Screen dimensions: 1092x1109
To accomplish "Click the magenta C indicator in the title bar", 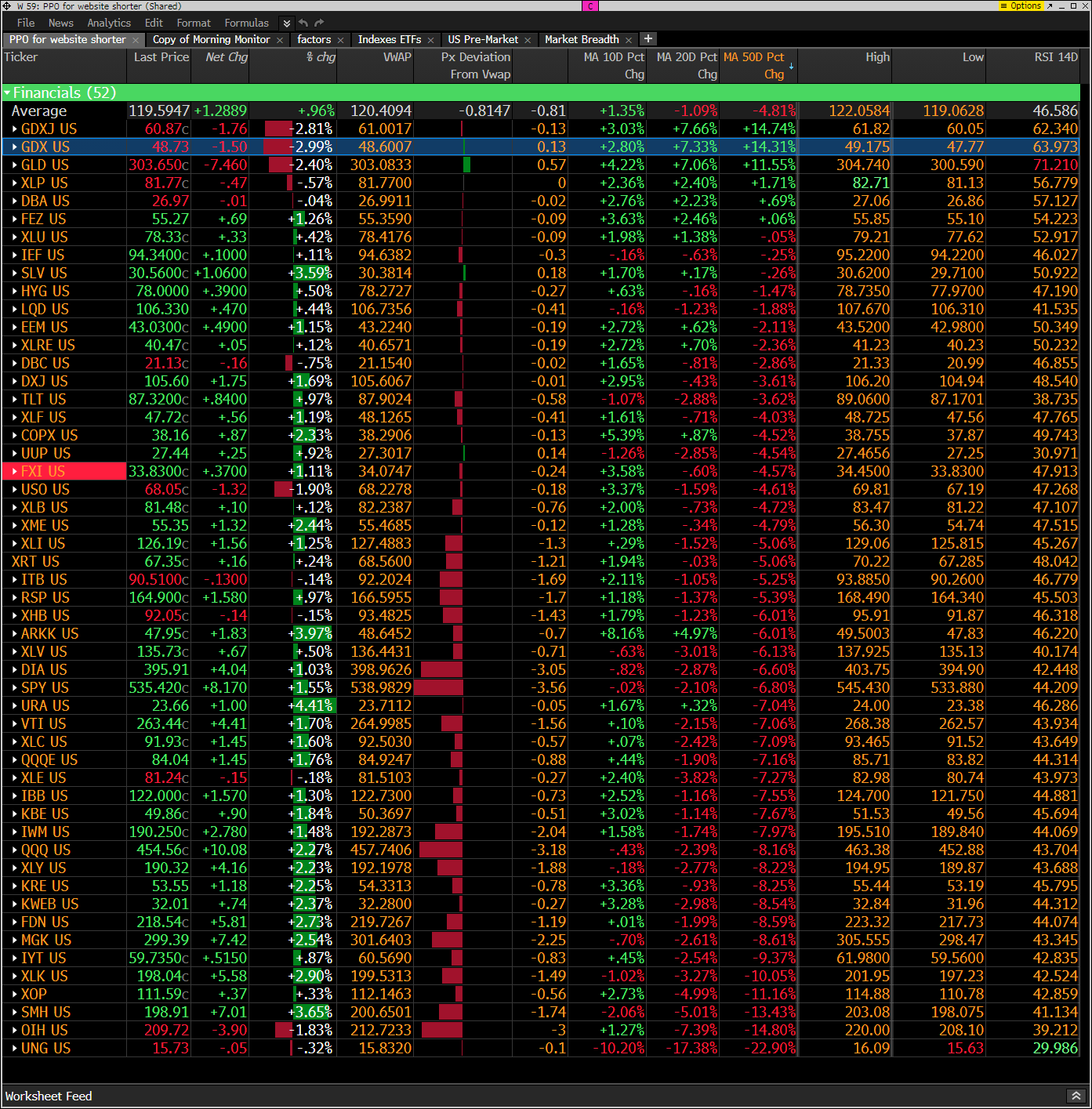I will click(x=590, y=5).
